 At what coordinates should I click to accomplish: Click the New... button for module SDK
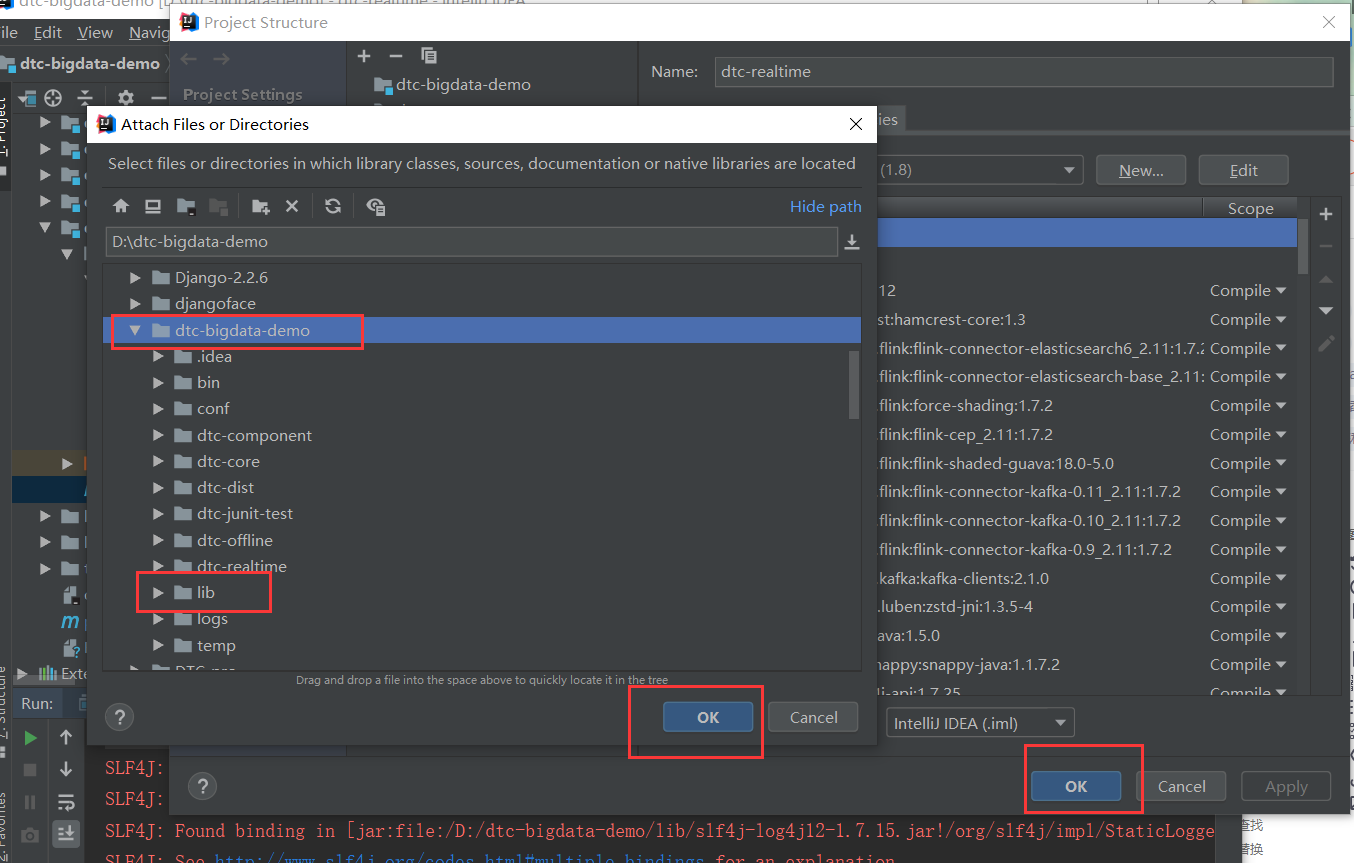pyautogui.click(x=1140, y=170)
